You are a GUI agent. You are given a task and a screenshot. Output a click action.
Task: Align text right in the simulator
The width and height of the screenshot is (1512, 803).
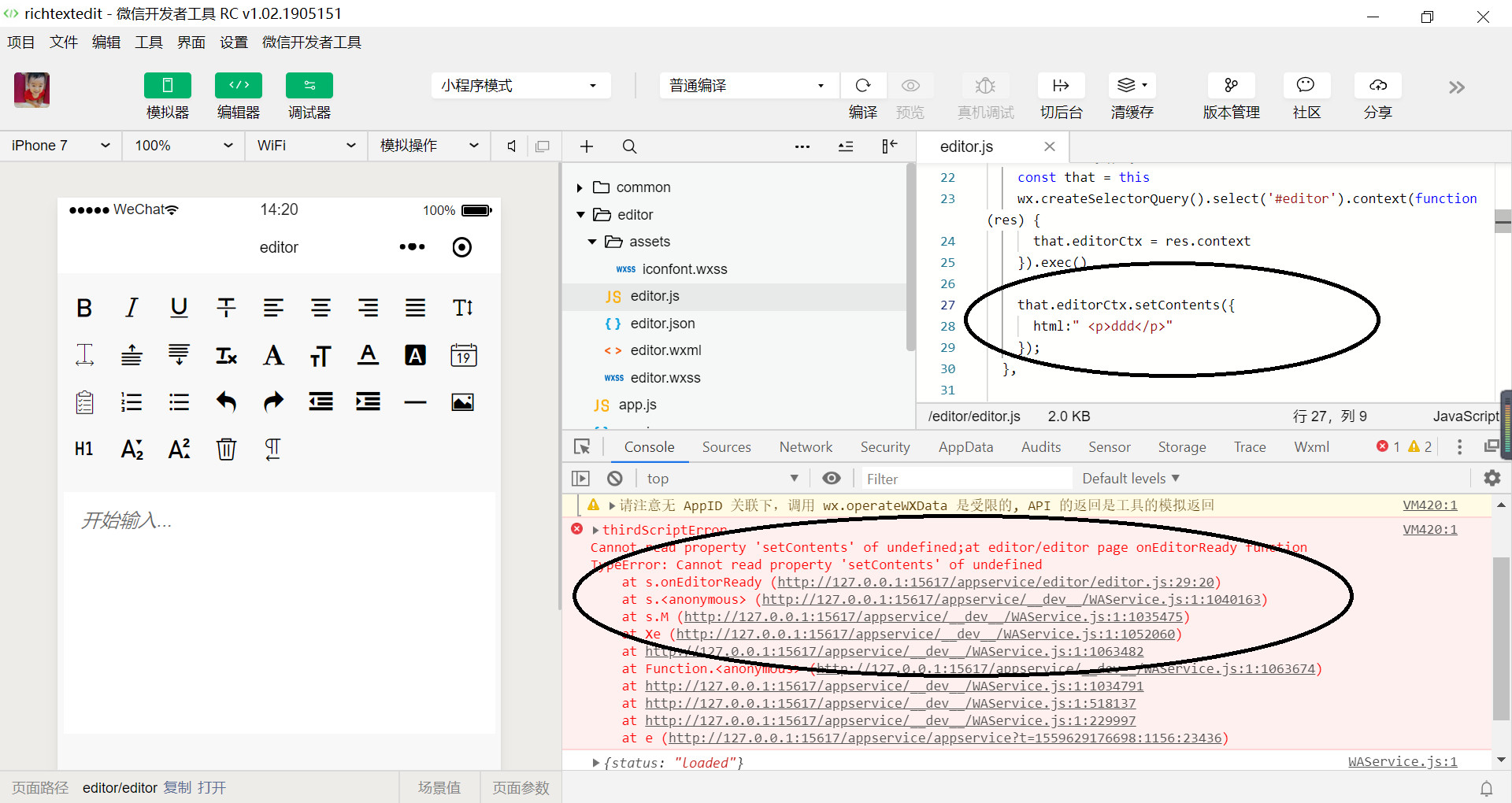[x=368, y=308]
